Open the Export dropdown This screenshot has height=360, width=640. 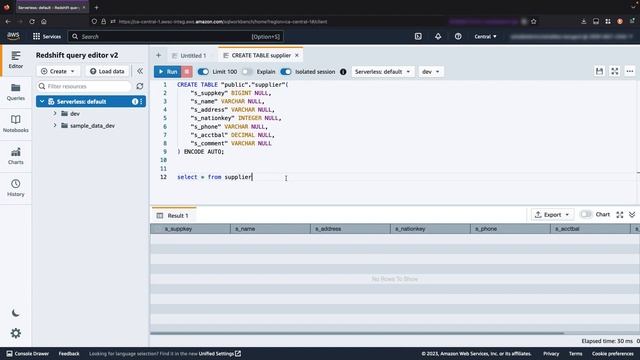[552, 215]
